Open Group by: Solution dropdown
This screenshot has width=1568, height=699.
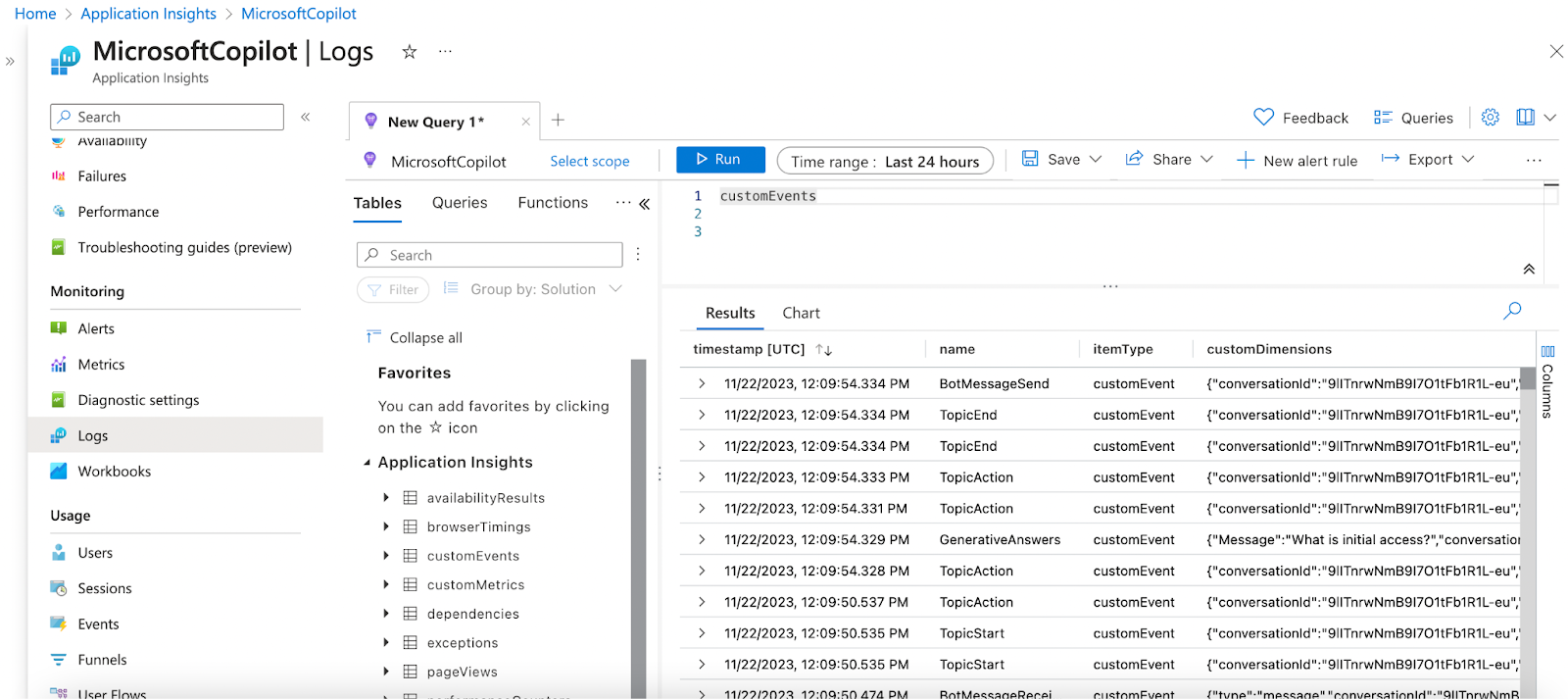[533, 289]
